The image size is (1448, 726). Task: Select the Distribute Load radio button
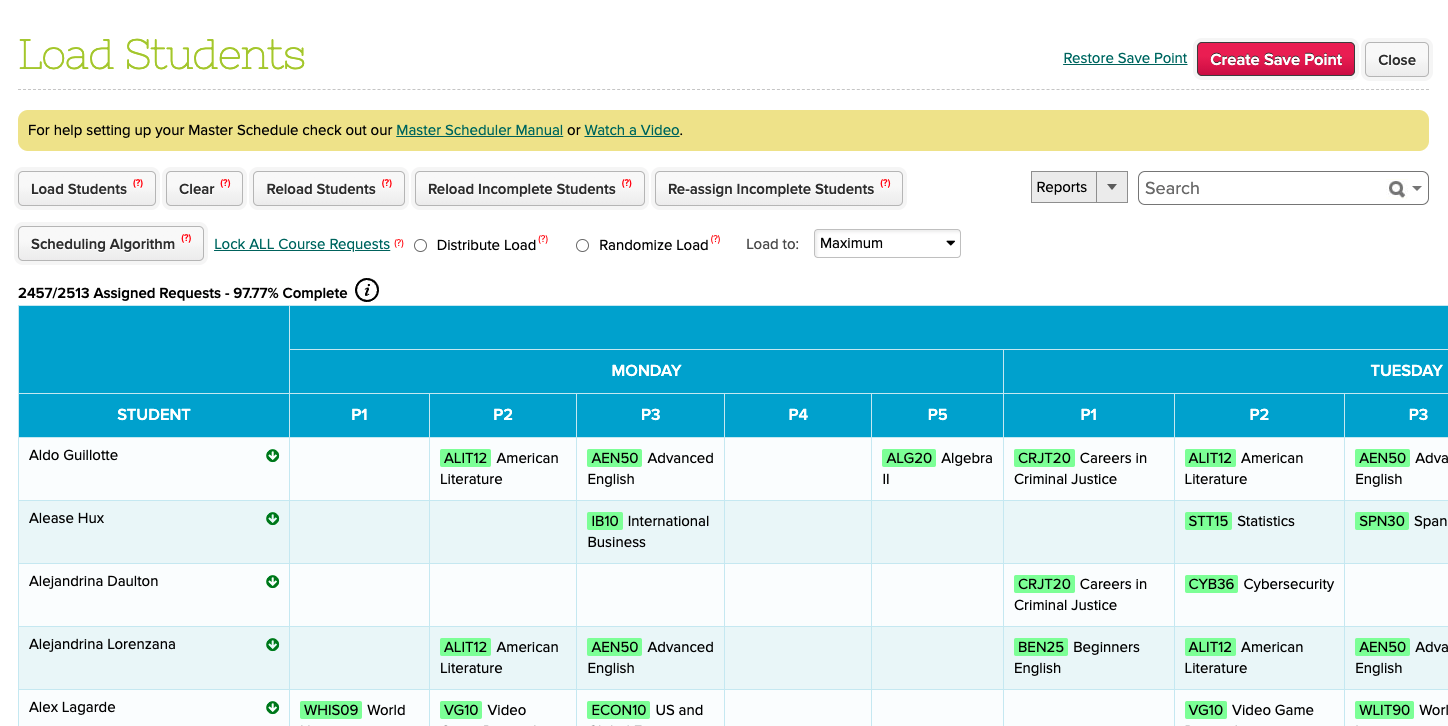421,245
